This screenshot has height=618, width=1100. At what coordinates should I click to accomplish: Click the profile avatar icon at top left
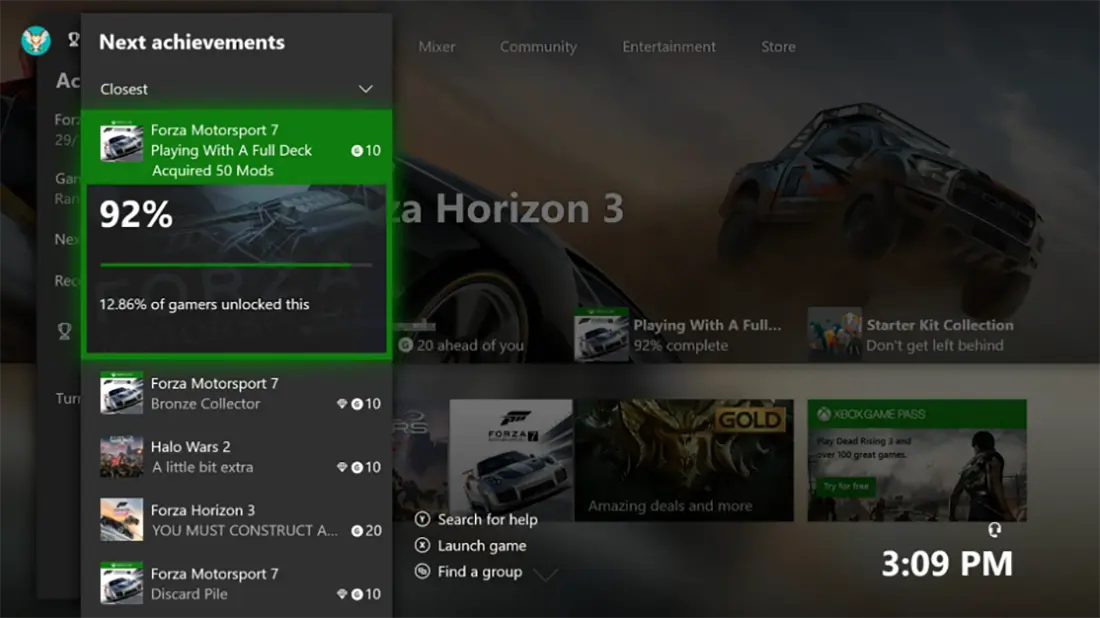click(x=36, y=41)
